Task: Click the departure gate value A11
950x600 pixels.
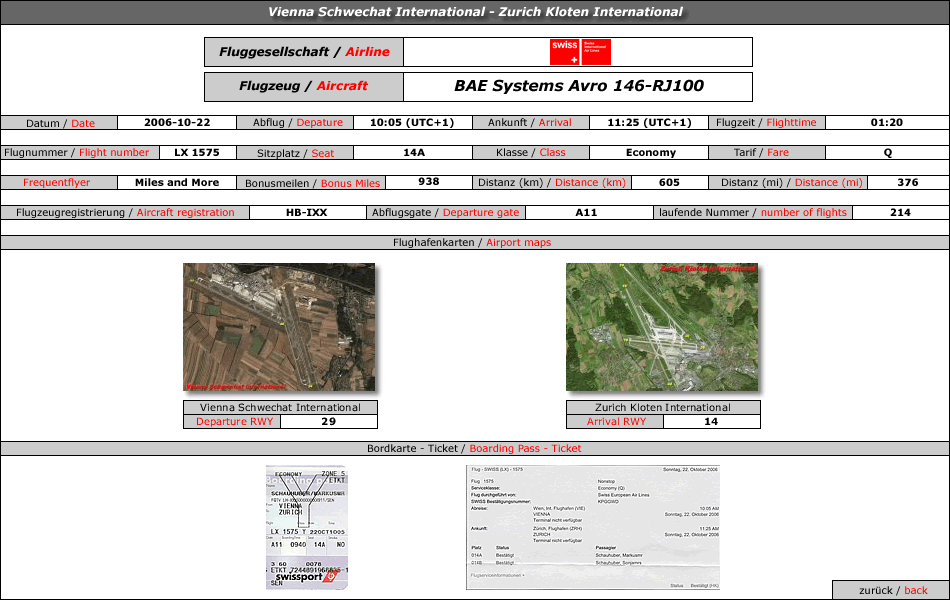Action: pyautogui.click(x=586, y=213)
